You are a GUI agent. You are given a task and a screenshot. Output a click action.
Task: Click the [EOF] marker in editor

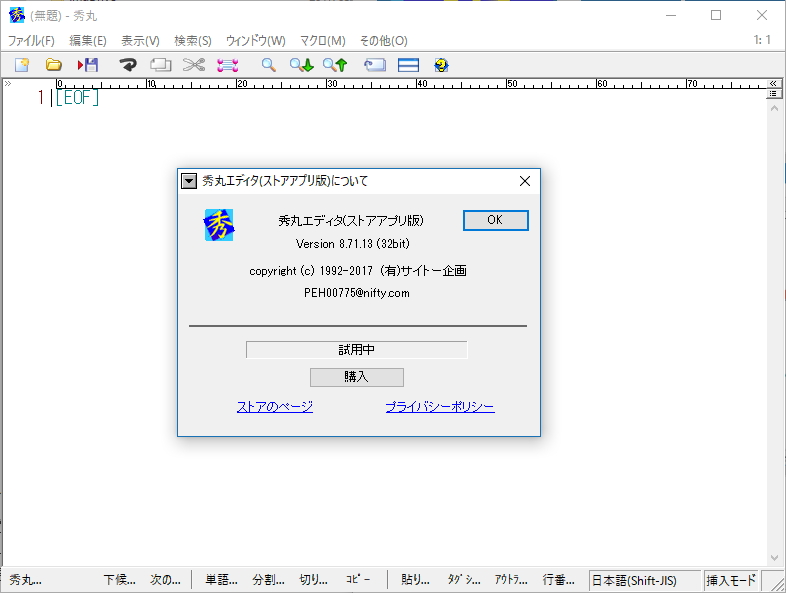point(77,97)
